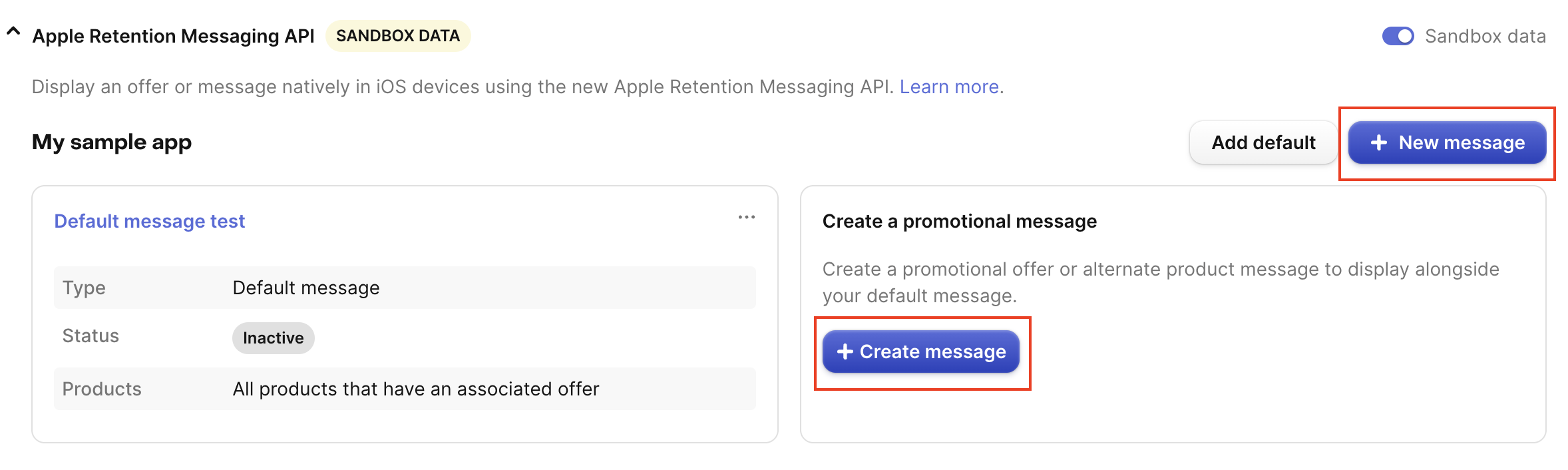Viewport: 1568px width, 470px height.
Task: Toggle the Sandbox data switch
Action: click(1398, 36)
